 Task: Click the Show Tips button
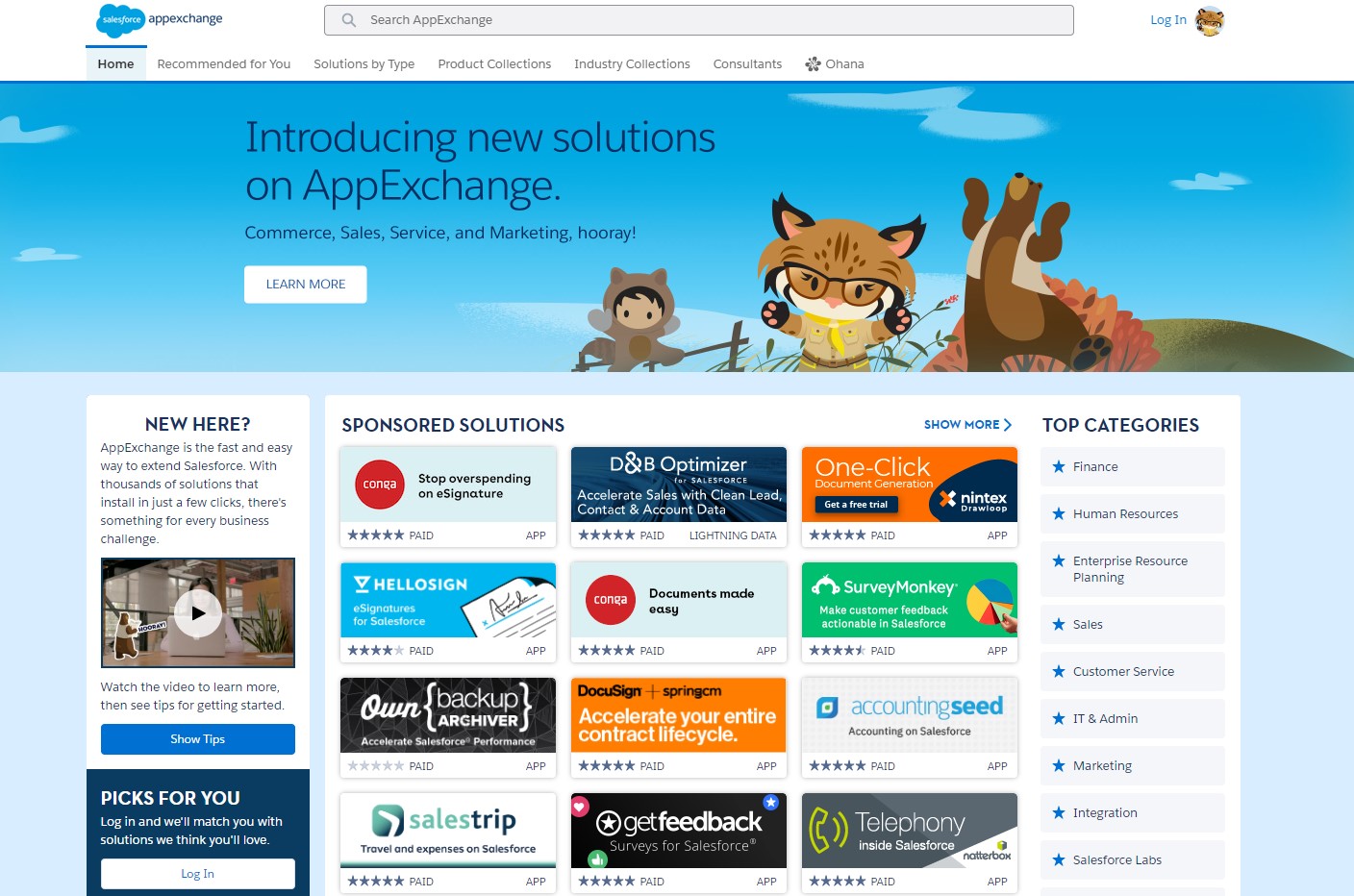198,739
